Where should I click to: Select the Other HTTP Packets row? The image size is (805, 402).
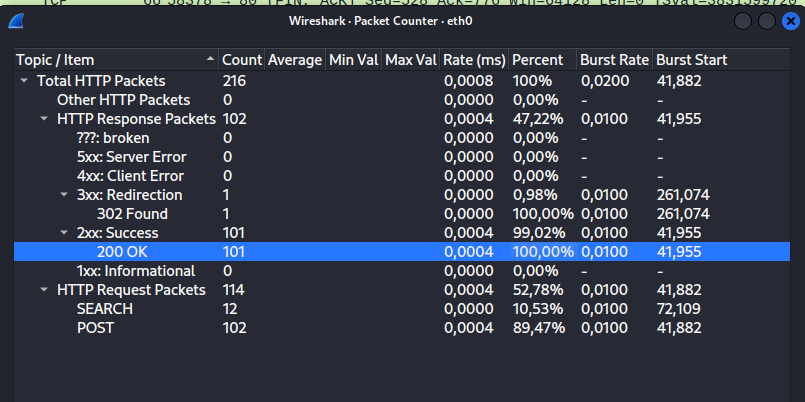[x=402, y=100]
